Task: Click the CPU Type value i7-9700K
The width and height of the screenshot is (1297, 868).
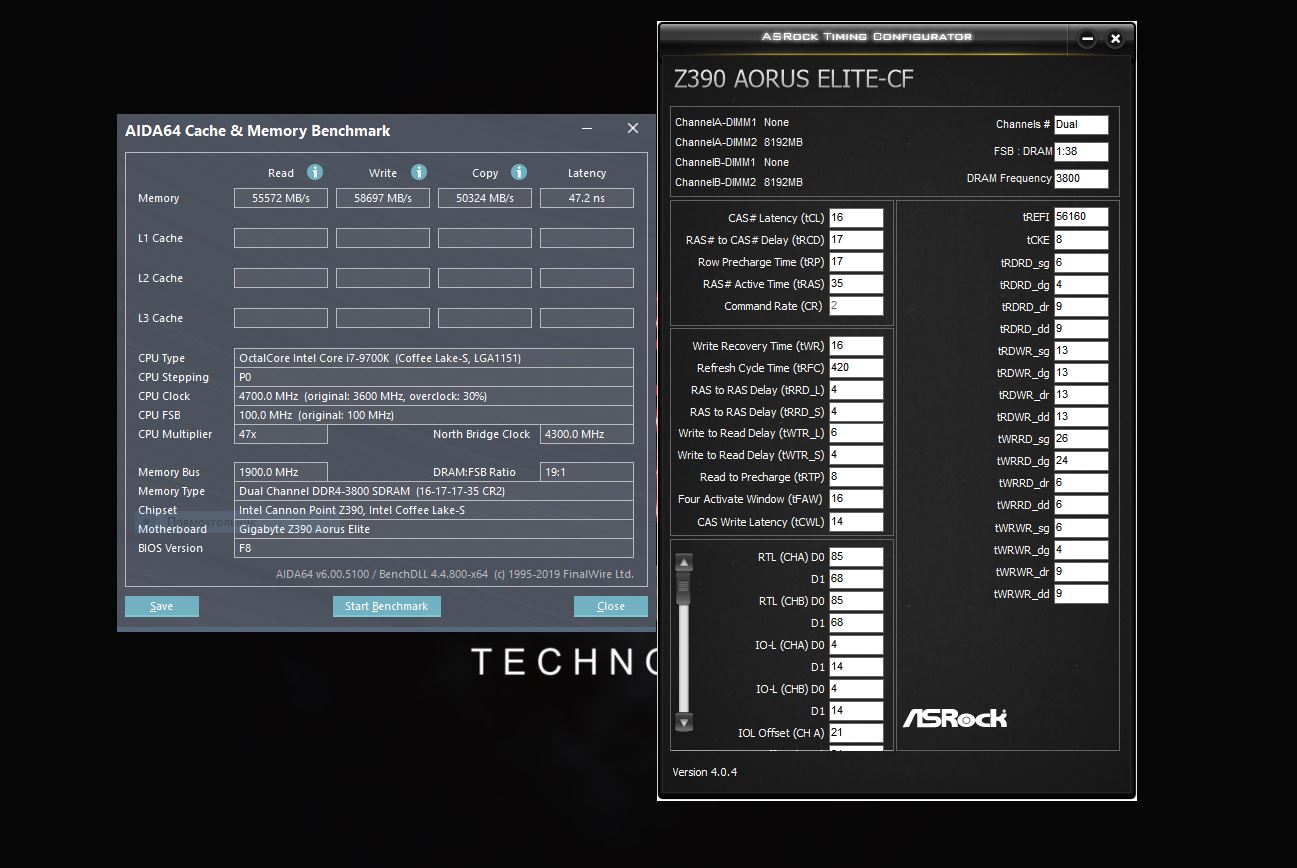Action: click(434, 358)
